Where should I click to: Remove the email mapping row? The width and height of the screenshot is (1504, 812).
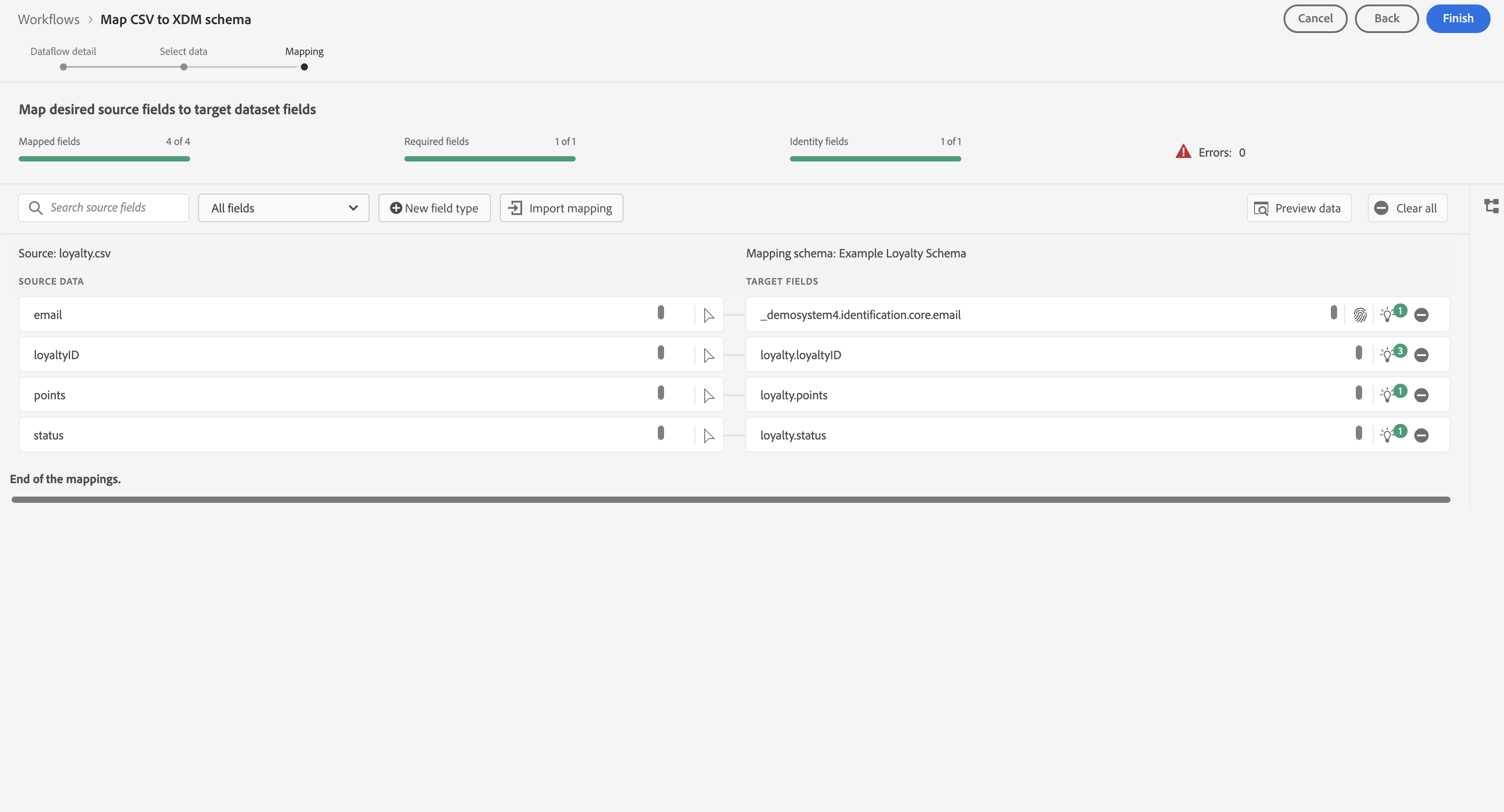point(1422,315)
